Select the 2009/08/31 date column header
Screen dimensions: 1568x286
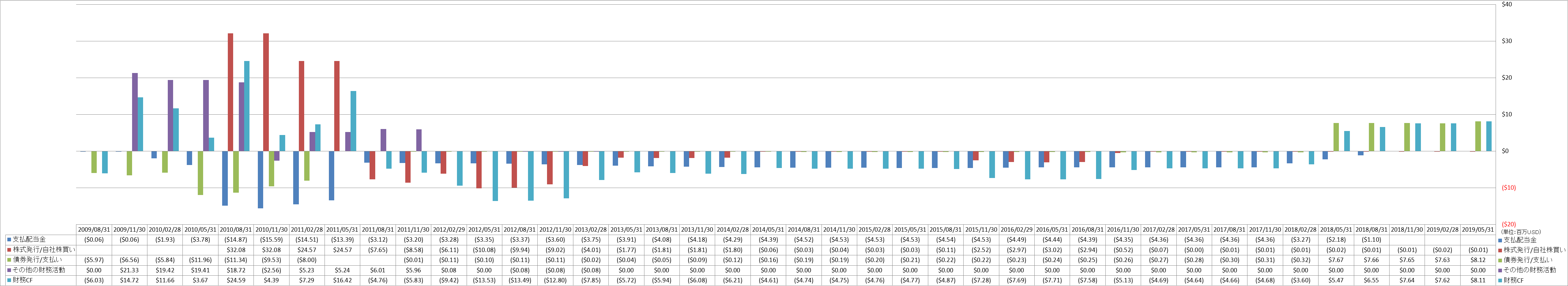(94, 230)
